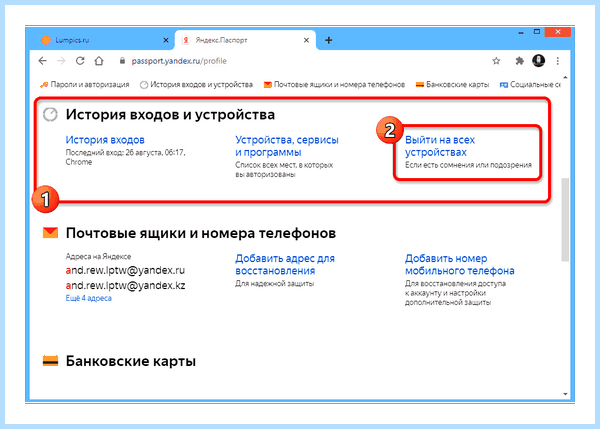Click the Последний вход: 26 августа text
Screen dimensions: 600x429
click(126, 157)
